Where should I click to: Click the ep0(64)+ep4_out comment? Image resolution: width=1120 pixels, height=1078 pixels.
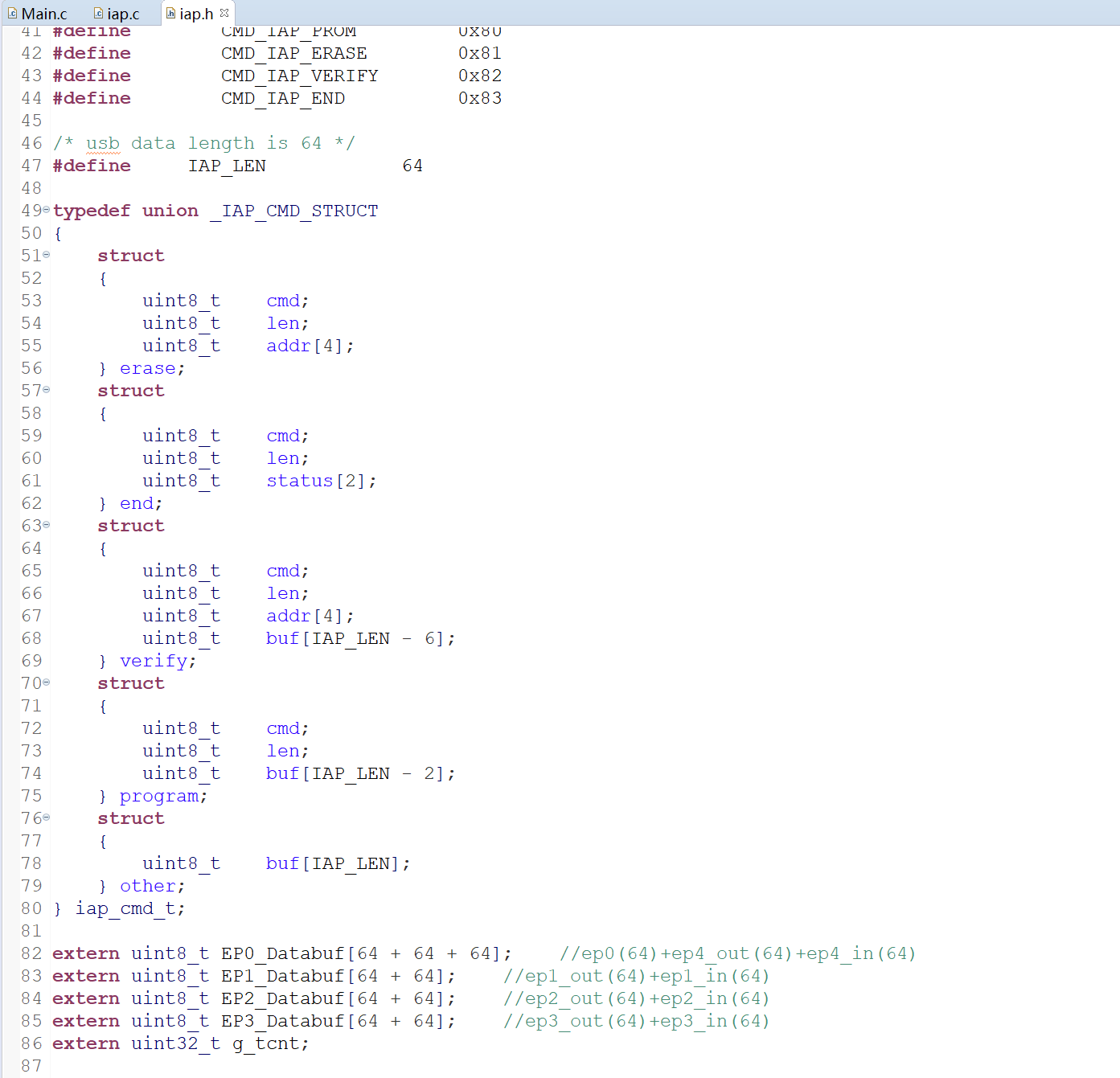click(737, 953)
